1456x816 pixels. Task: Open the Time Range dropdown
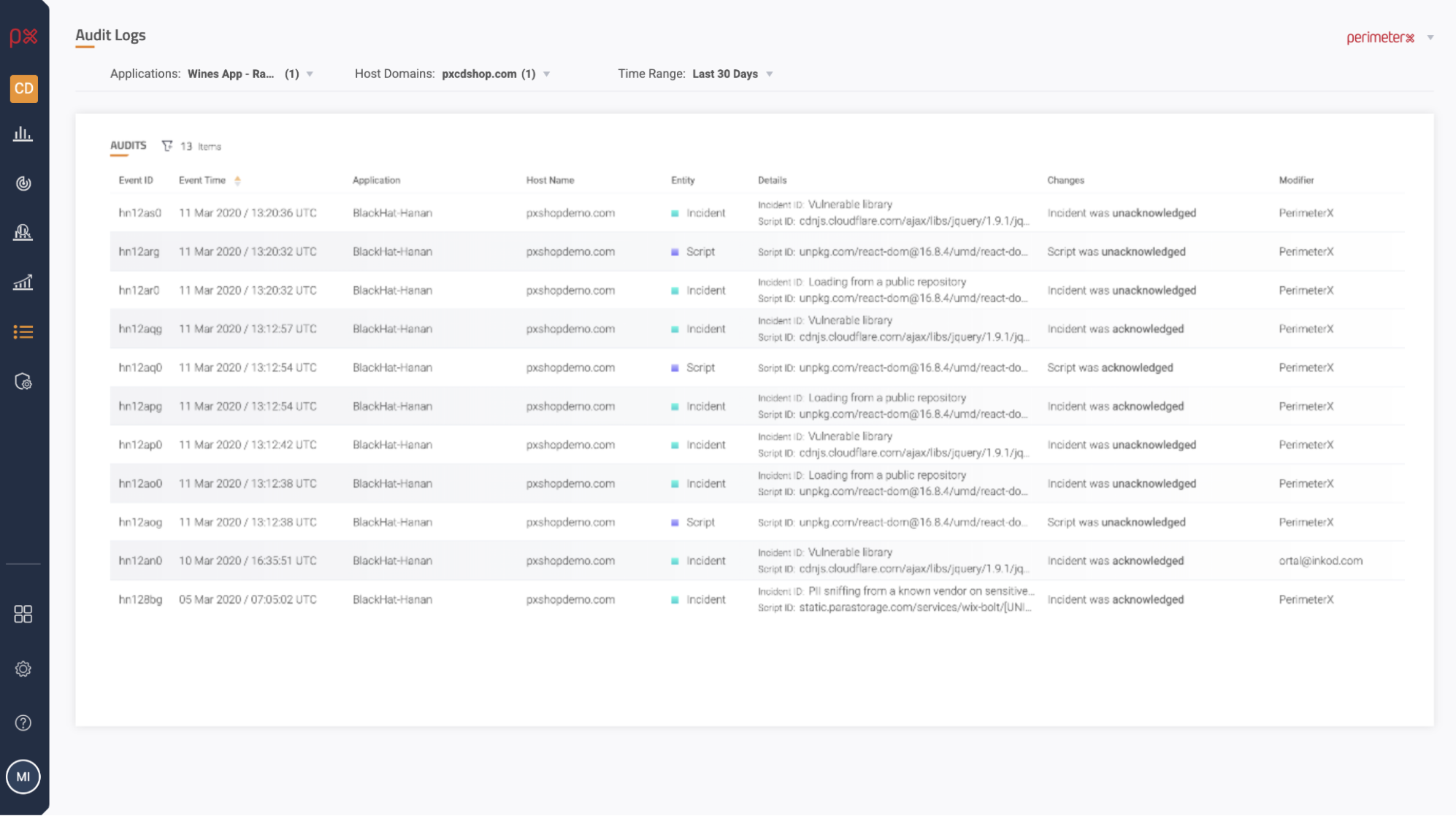[x=770, y=74]
